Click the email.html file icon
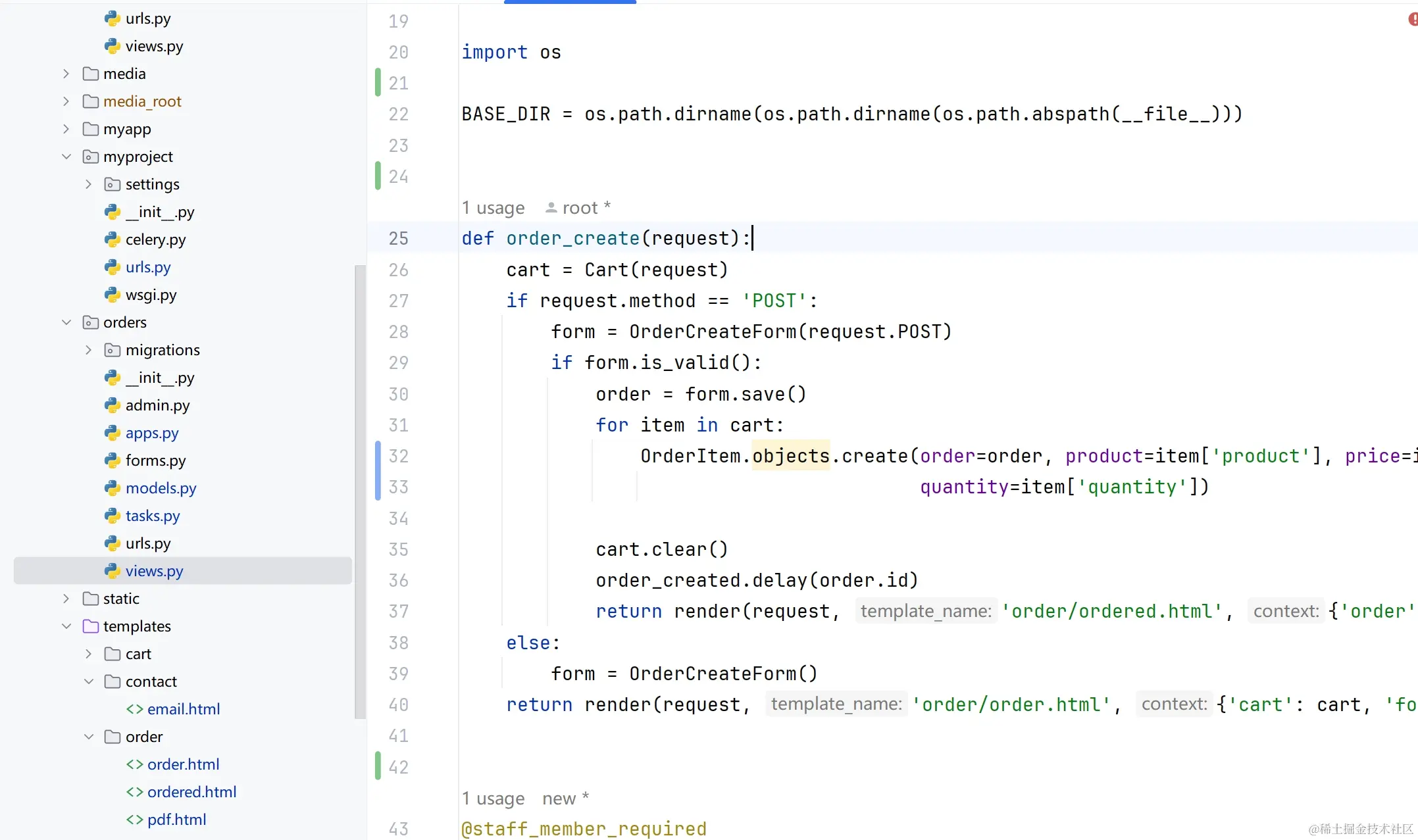Image resolution: width=1418 pixels, height=840 pixels. coord(135,709)
